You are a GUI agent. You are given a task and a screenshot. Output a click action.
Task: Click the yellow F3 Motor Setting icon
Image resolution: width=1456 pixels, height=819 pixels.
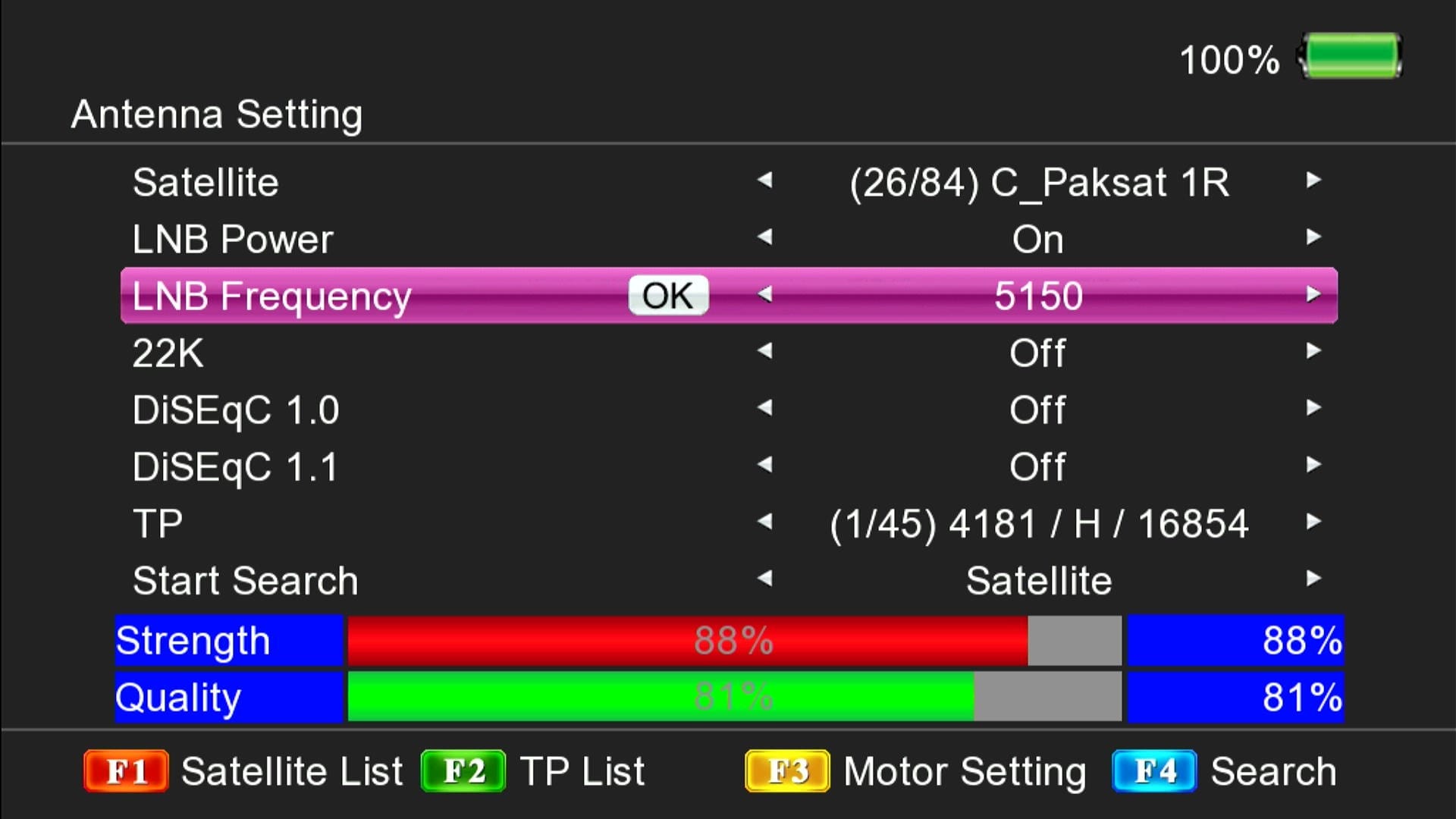tap(787, 771)
